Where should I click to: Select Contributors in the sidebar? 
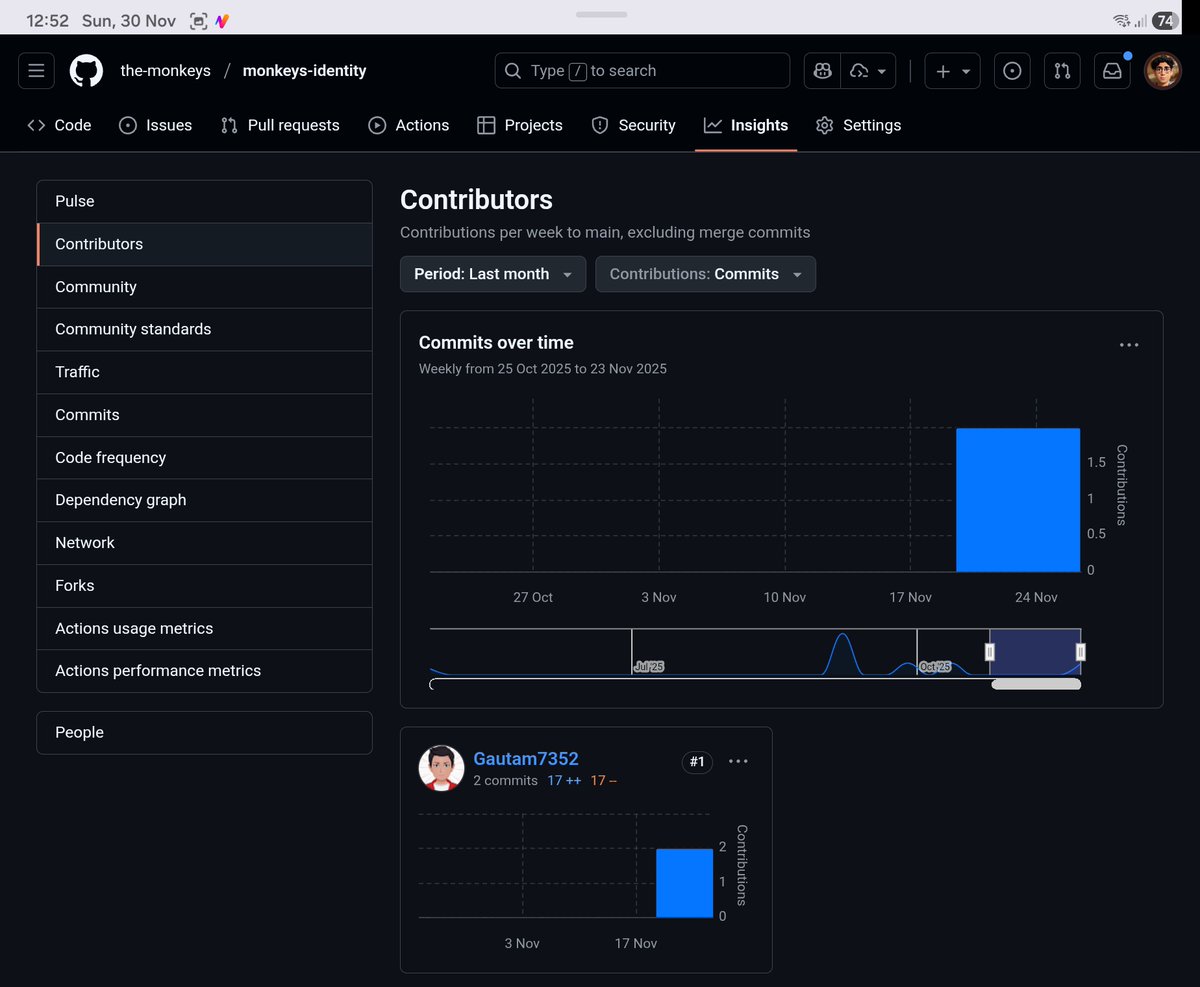pos(204,244)
